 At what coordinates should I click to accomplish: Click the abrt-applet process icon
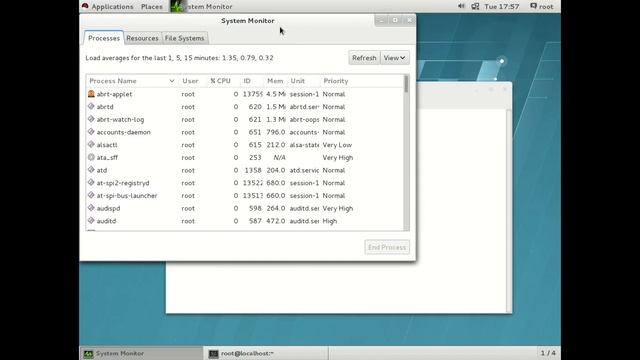91,94
